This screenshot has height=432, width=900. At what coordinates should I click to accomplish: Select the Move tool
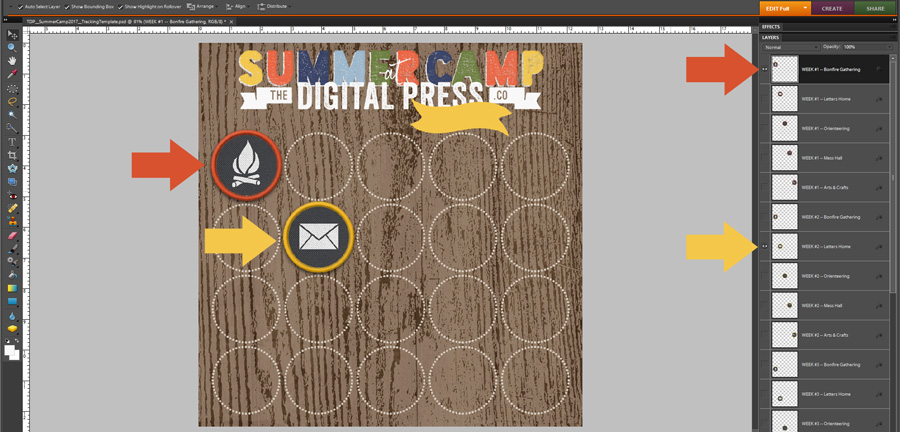click(x=12, y=36)
